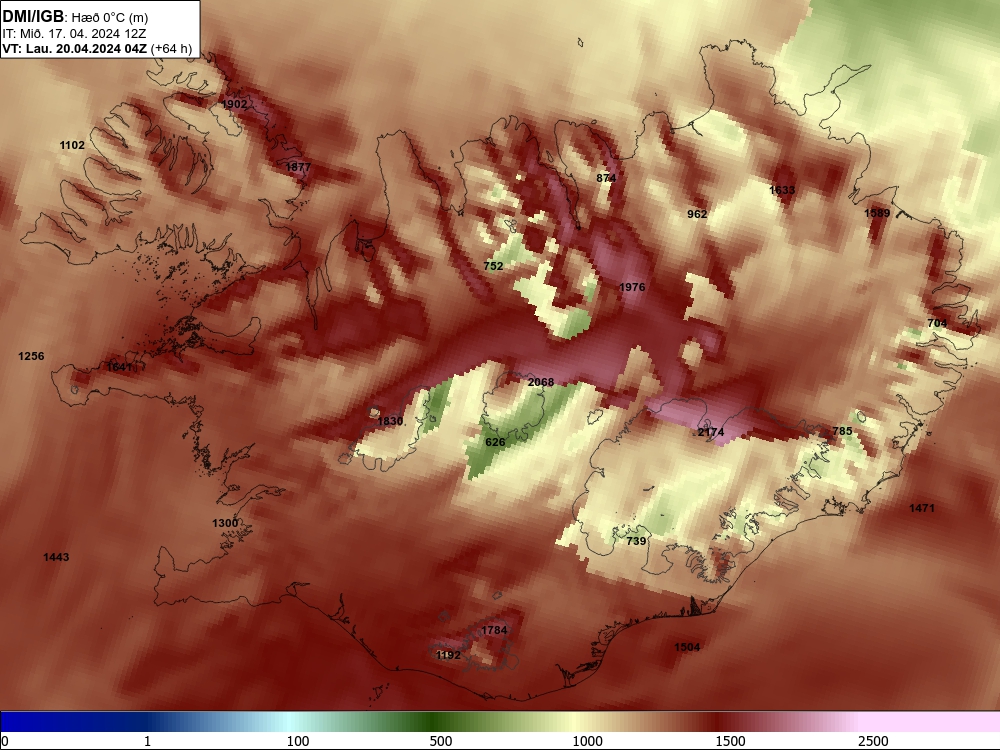The image size is (1000, 750).
Task: Click the 1000 tick on color scale
Action: click(587, 741)
